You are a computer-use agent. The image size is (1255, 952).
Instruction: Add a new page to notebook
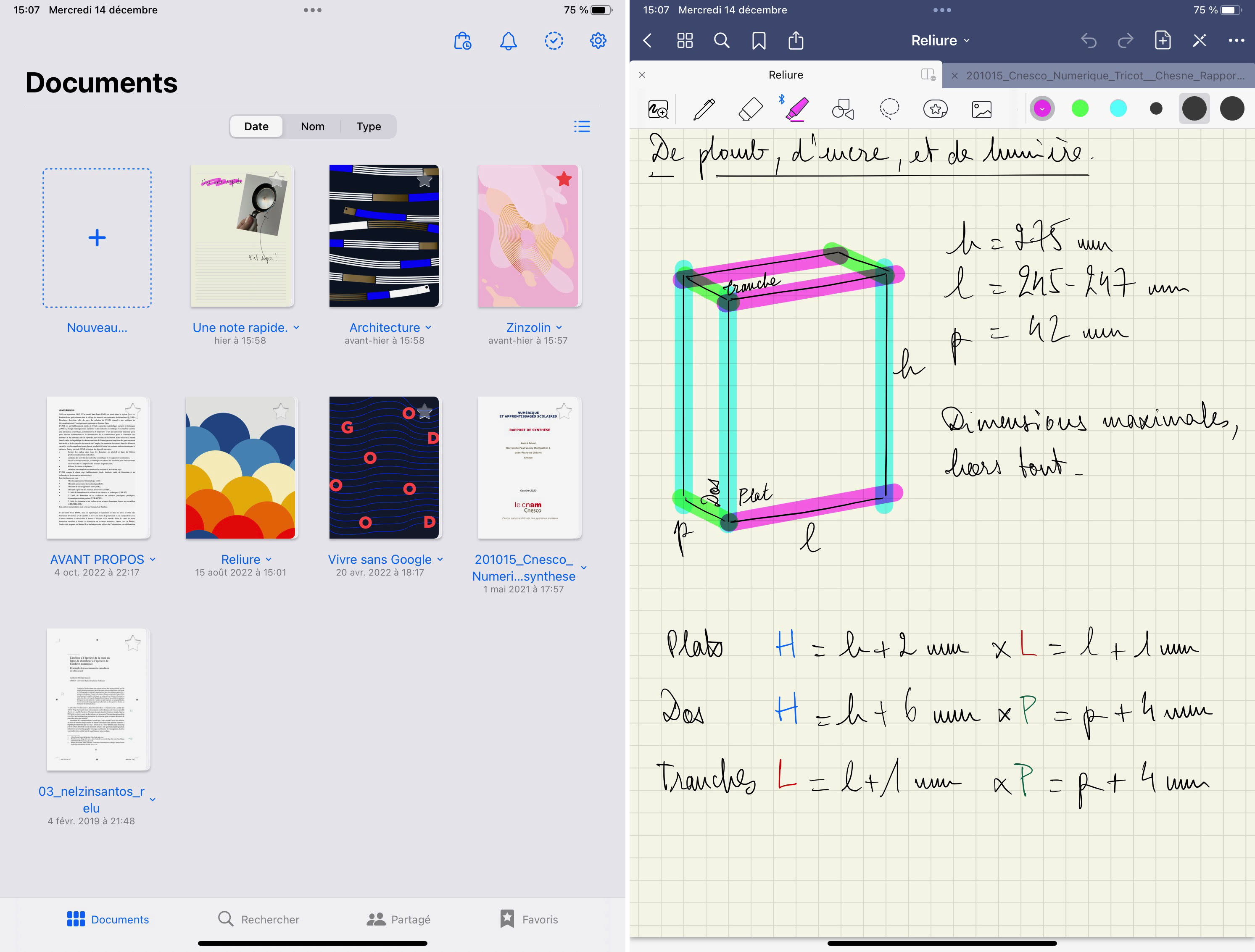tap(1163, 40)
